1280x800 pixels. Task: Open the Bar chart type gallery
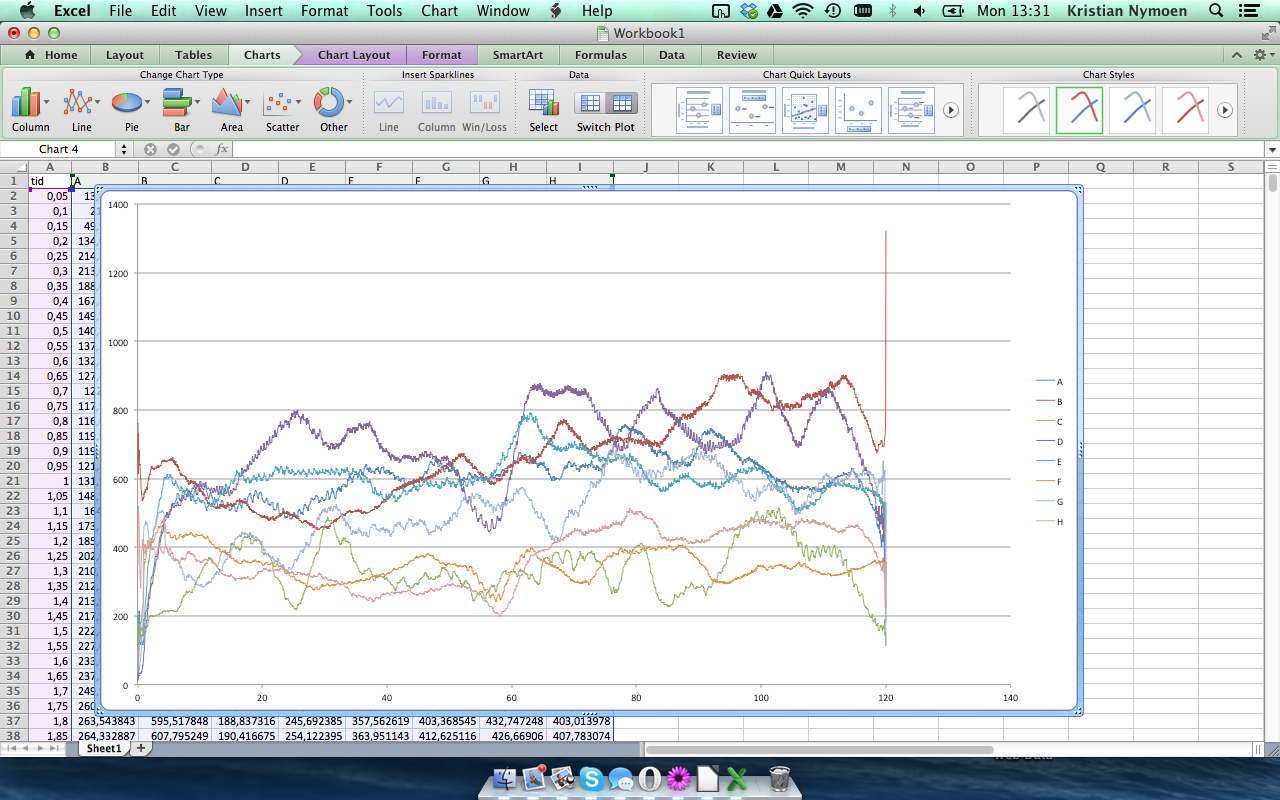(x=181, y=109)
